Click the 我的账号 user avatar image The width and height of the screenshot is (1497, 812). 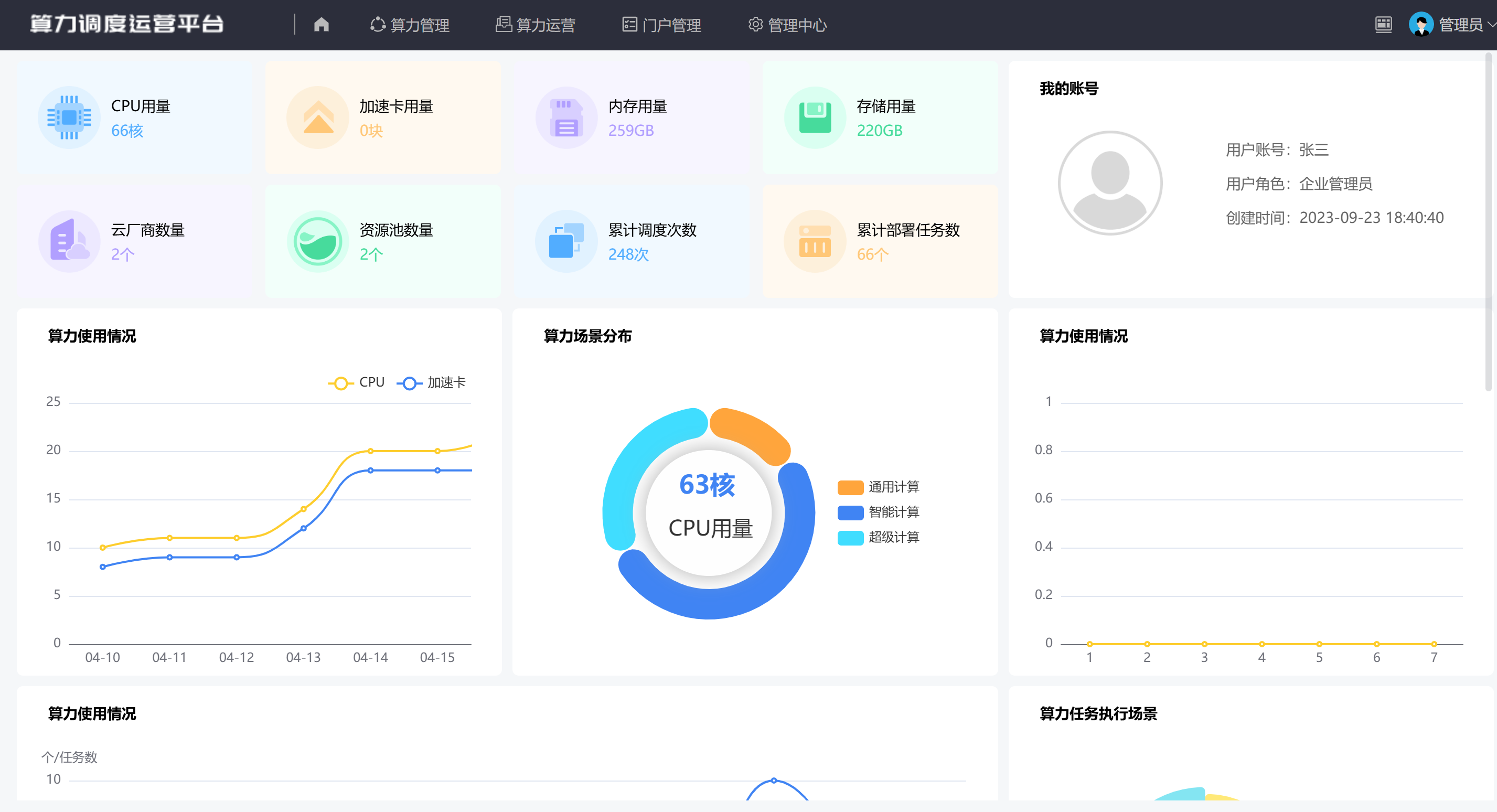click(1110, 183)
